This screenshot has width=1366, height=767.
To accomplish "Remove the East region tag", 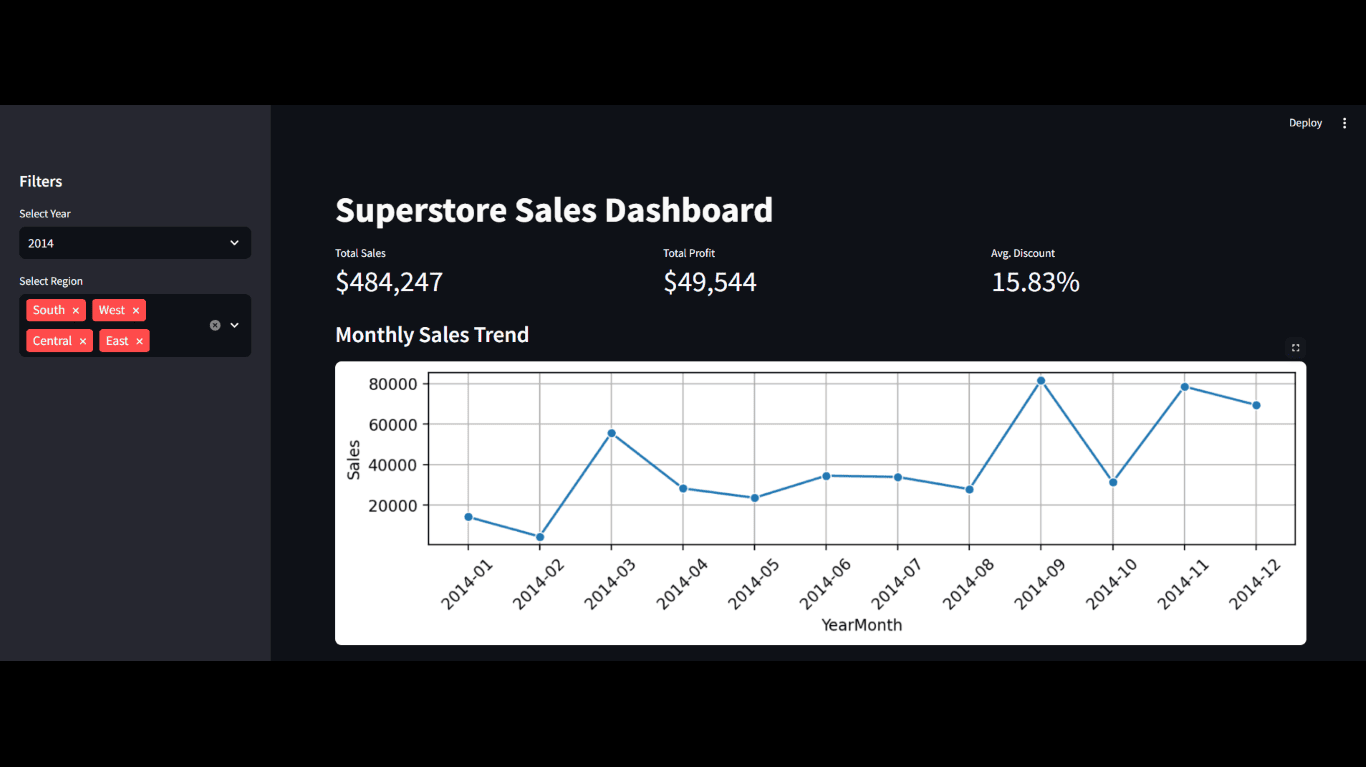I will [139, 342].
